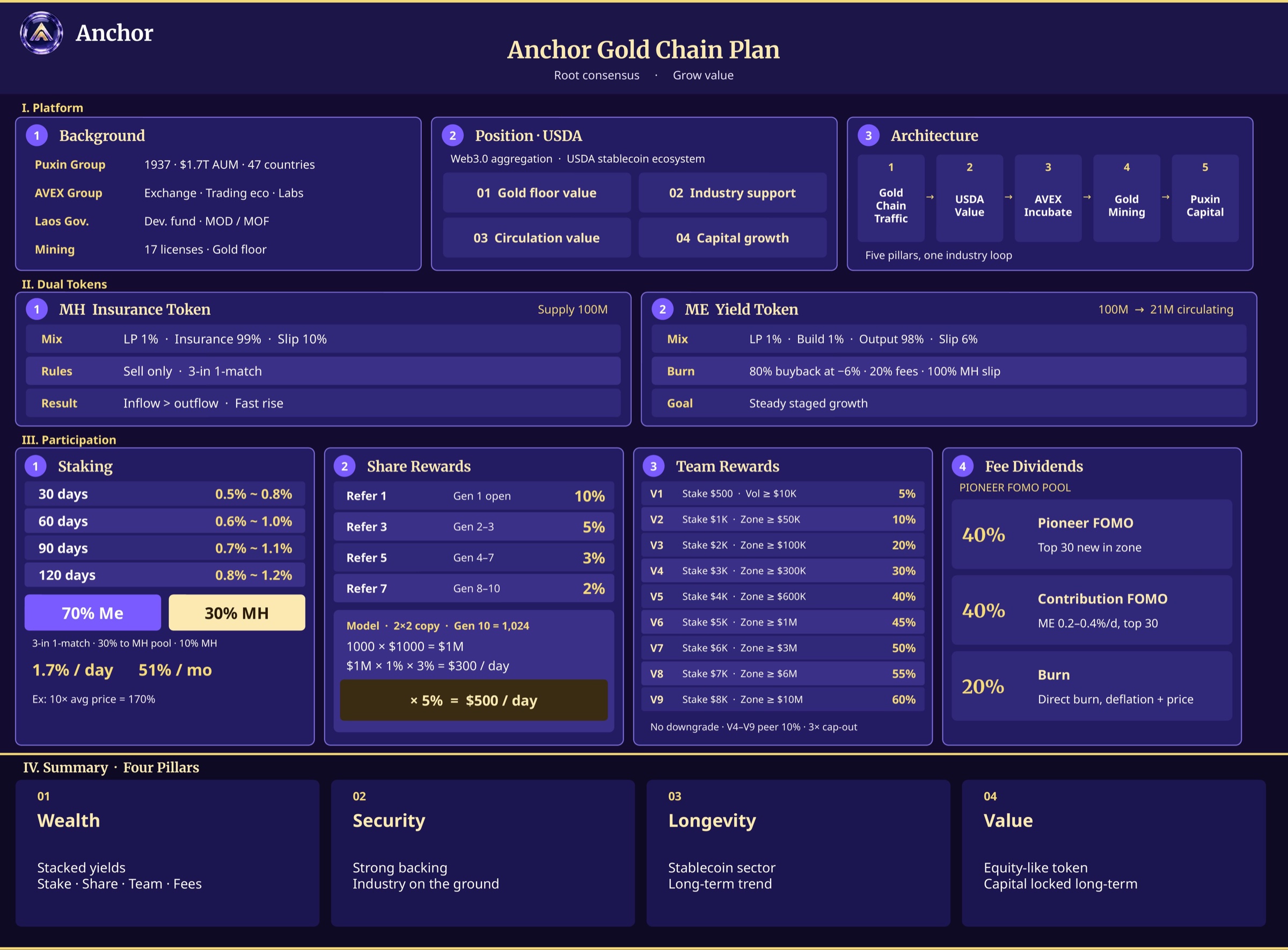Screen dimensions: 1288x950
Task: Click the V5 Stake $4K row
Action: (783, 596)
